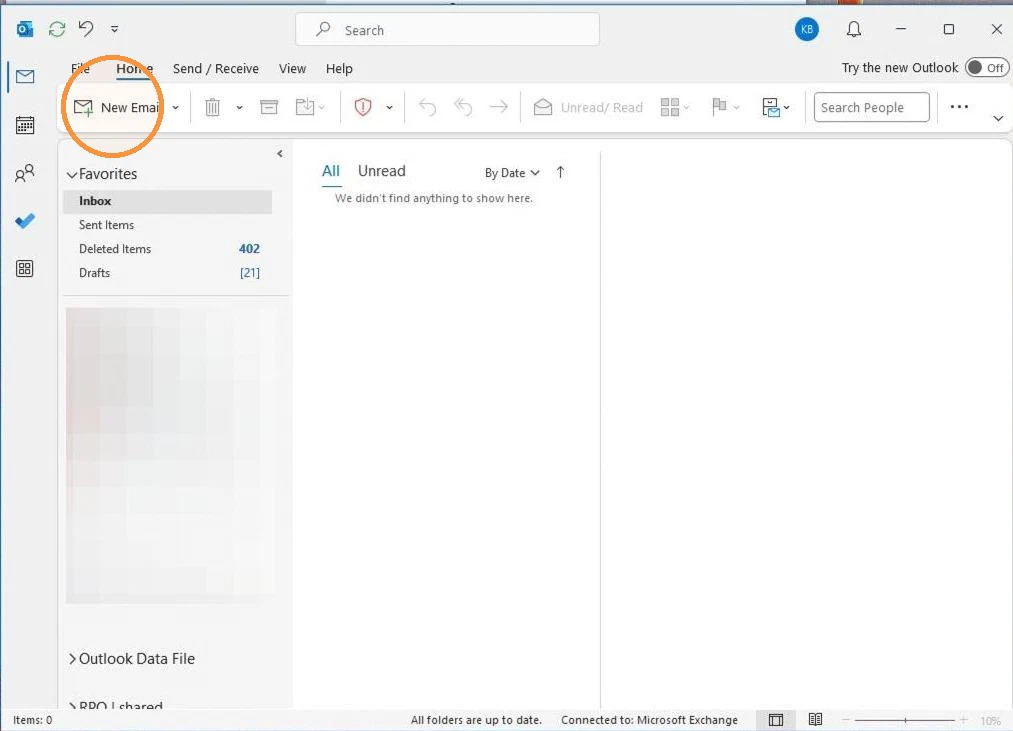Click the main Search box
The height and width of the screenshot is (731, 1013).
[447, 30]
